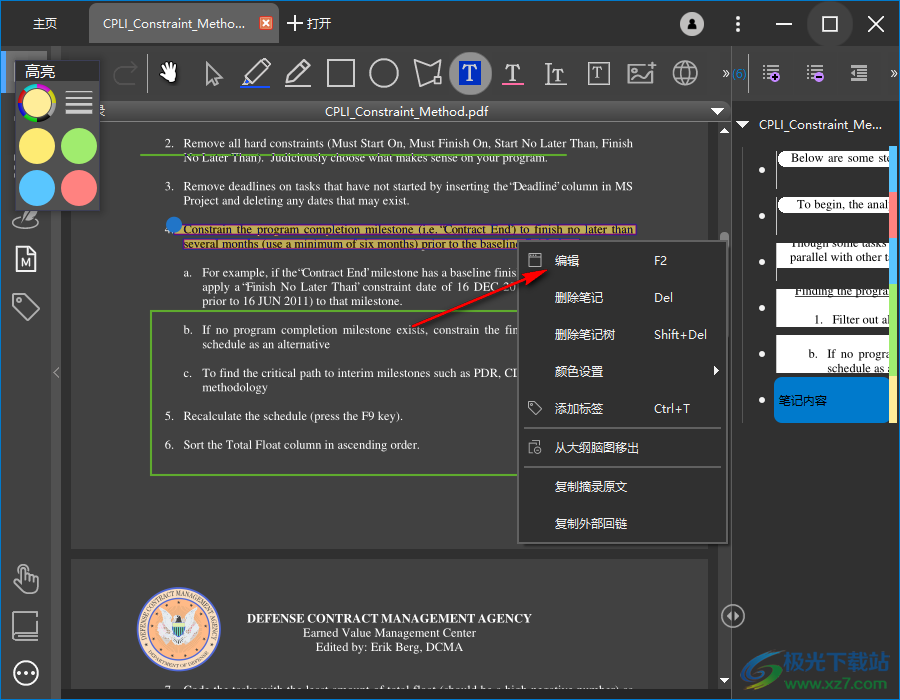Choose the pencil underline tool
The width and height of the screenshot is (900, 700).
coord(298,73)
